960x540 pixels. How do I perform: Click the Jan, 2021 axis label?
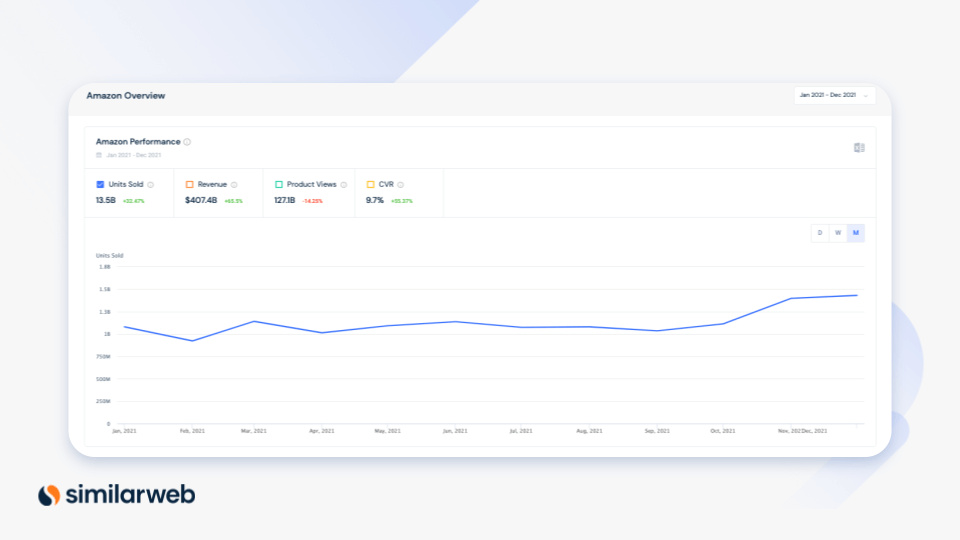[x=124, y=431]
